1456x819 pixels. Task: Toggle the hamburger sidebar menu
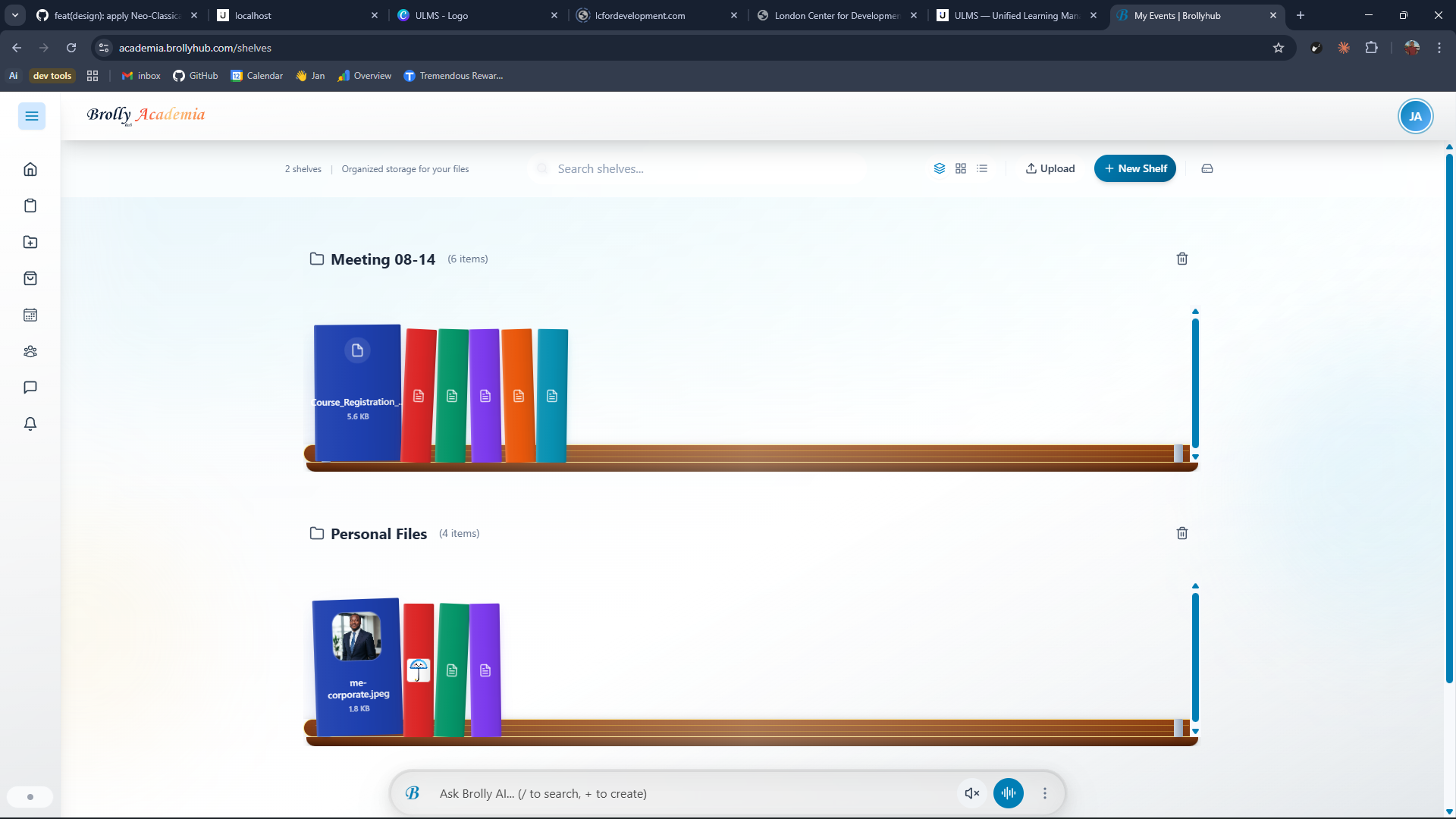(31, 116)
